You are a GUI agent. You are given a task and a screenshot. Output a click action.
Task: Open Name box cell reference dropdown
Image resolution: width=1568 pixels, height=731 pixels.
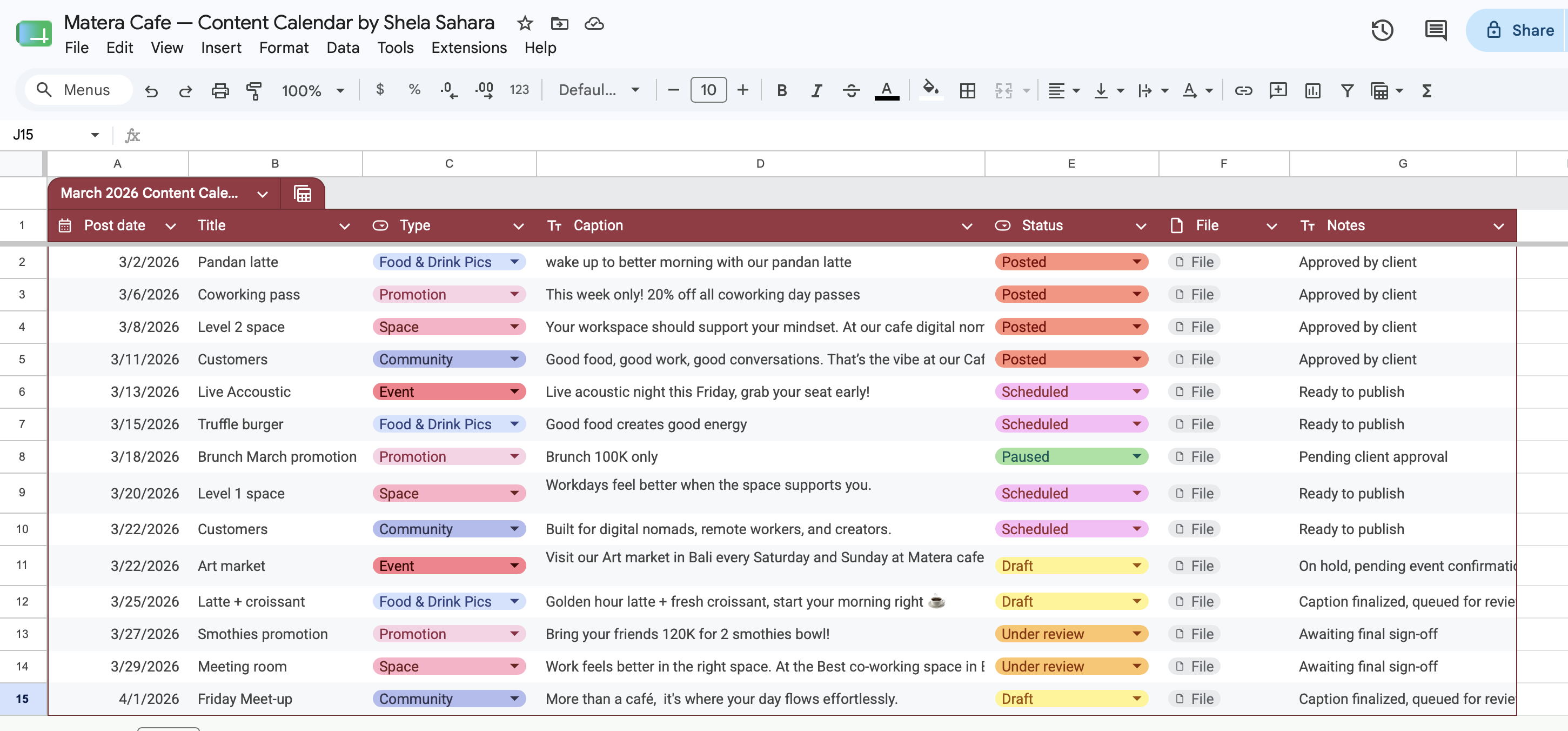[x=95, y=135]
